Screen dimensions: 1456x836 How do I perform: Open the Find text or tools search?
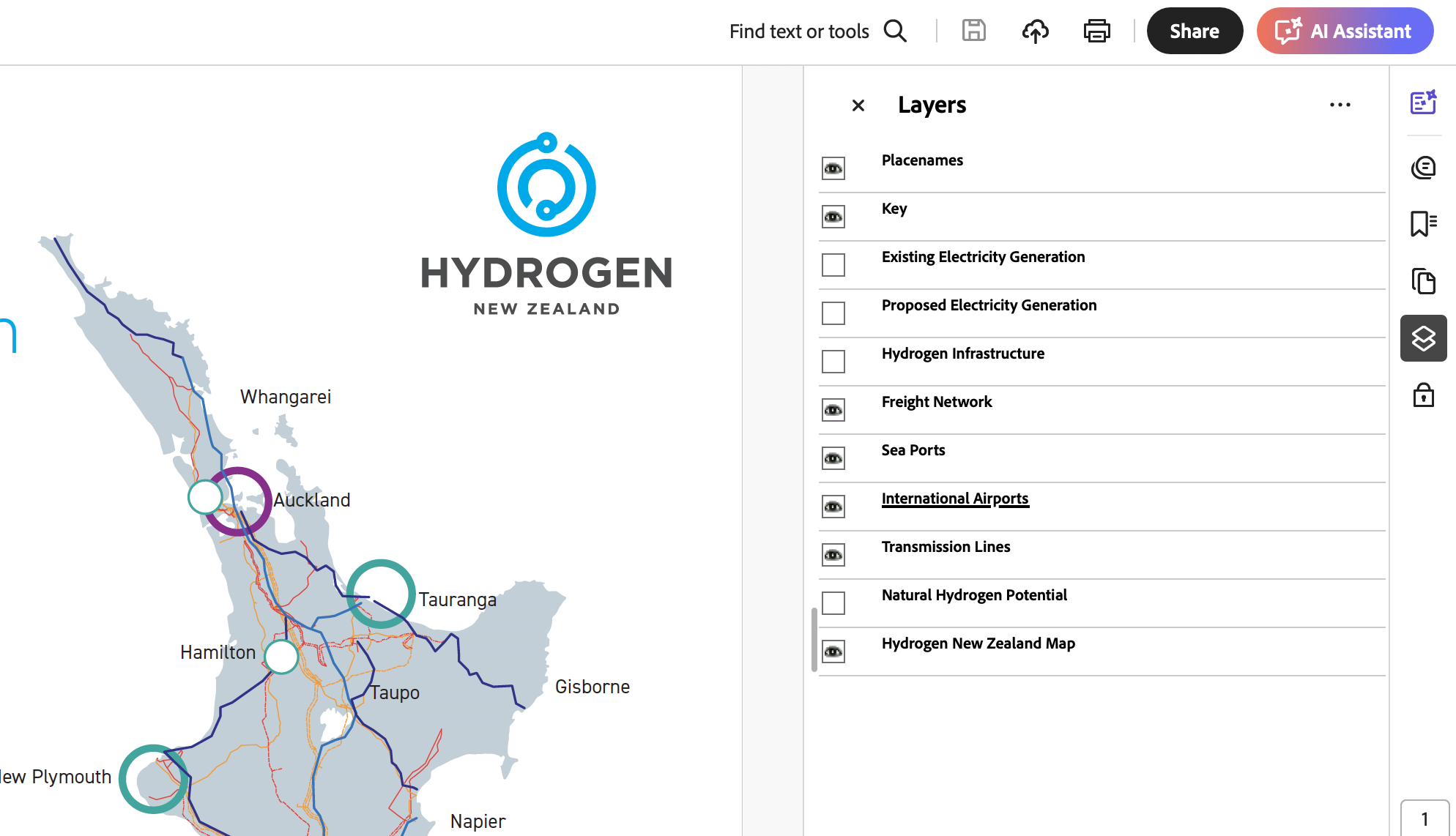pyautogui.click(x=895, y=31)
